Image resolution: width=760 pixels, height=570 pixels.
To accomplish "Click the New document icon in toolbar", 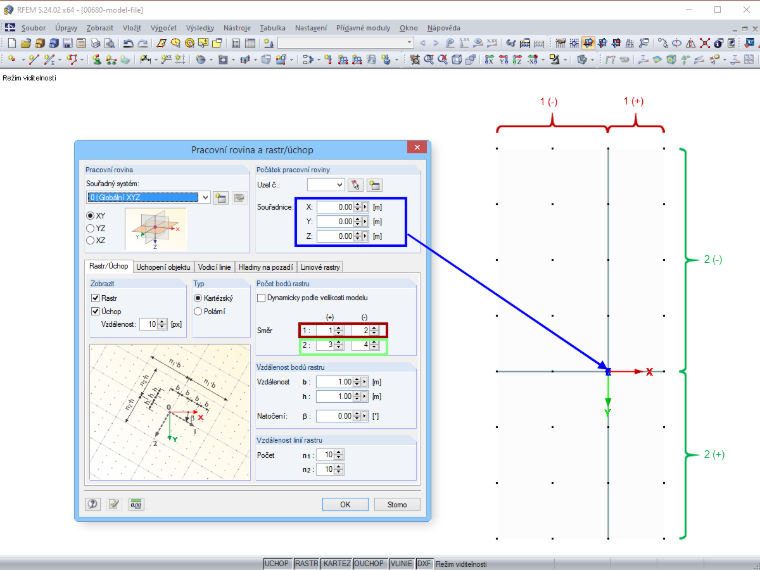I will coord(12,43).
